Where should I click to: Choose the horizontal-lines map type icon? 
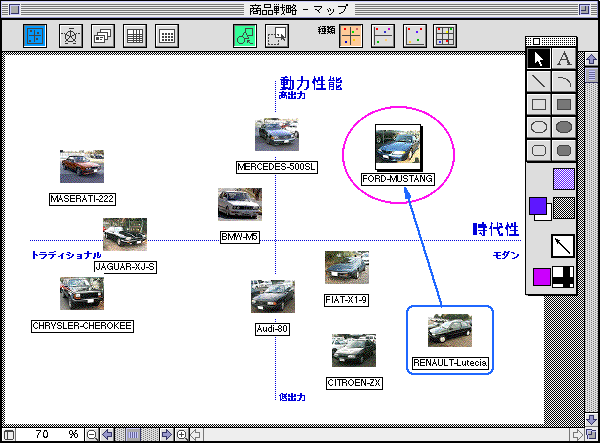[383, 36]
